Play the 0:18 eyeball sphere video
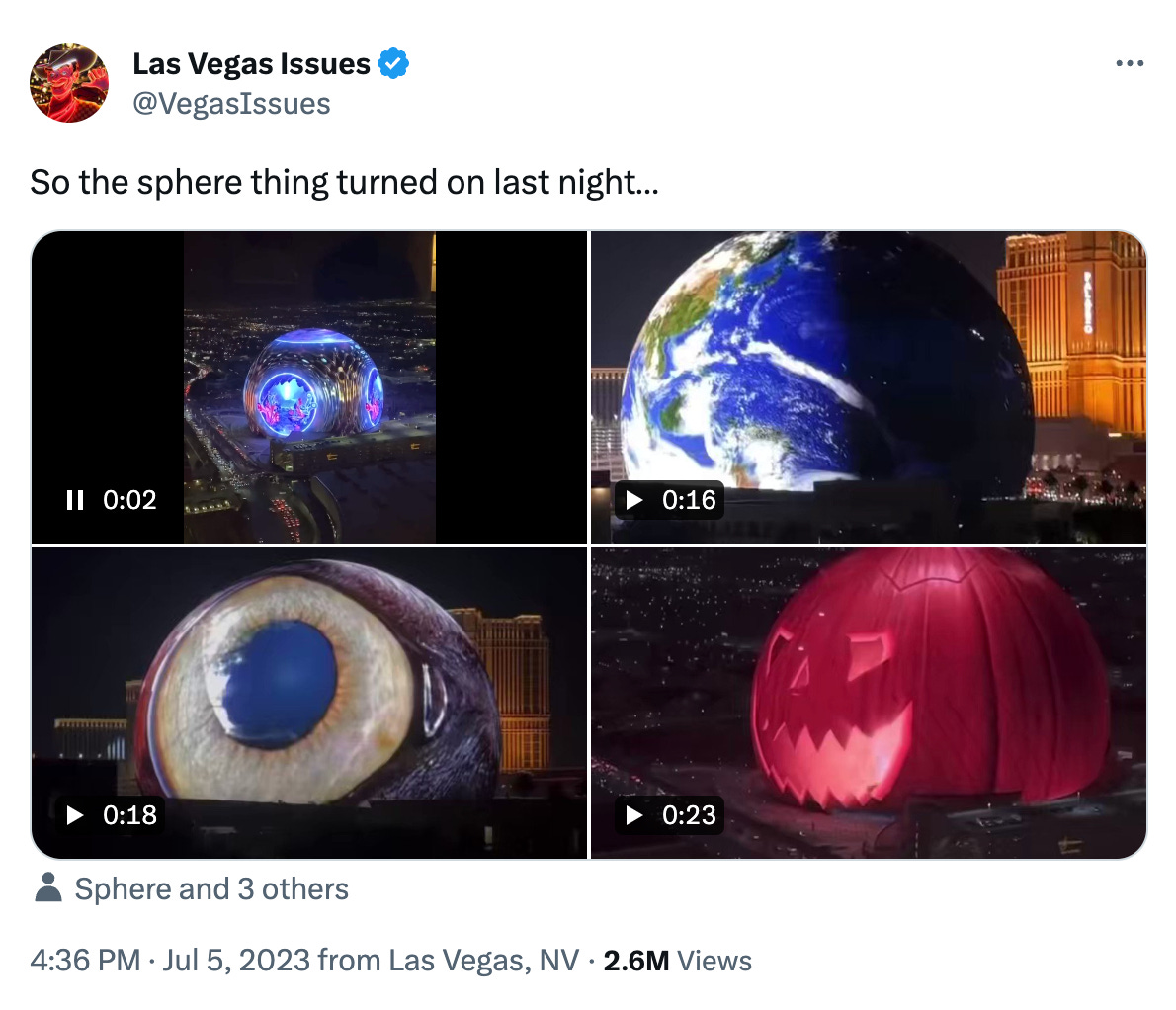 click(75, 815)
